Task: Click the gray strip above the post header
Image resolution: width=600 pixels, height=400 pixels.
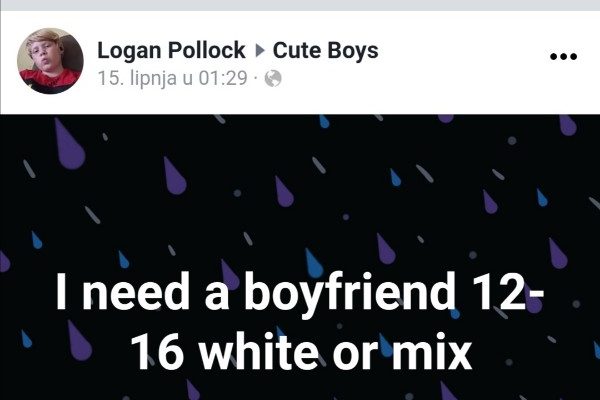Action: [300, 5]
